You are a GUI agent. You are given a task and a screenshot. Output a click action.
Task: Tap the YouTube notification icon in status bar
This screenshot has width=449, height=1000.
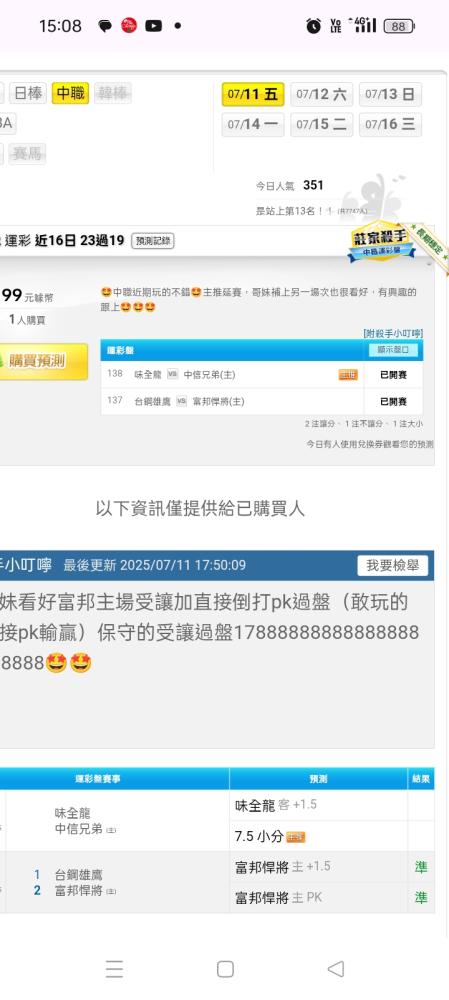click(153, 26)
